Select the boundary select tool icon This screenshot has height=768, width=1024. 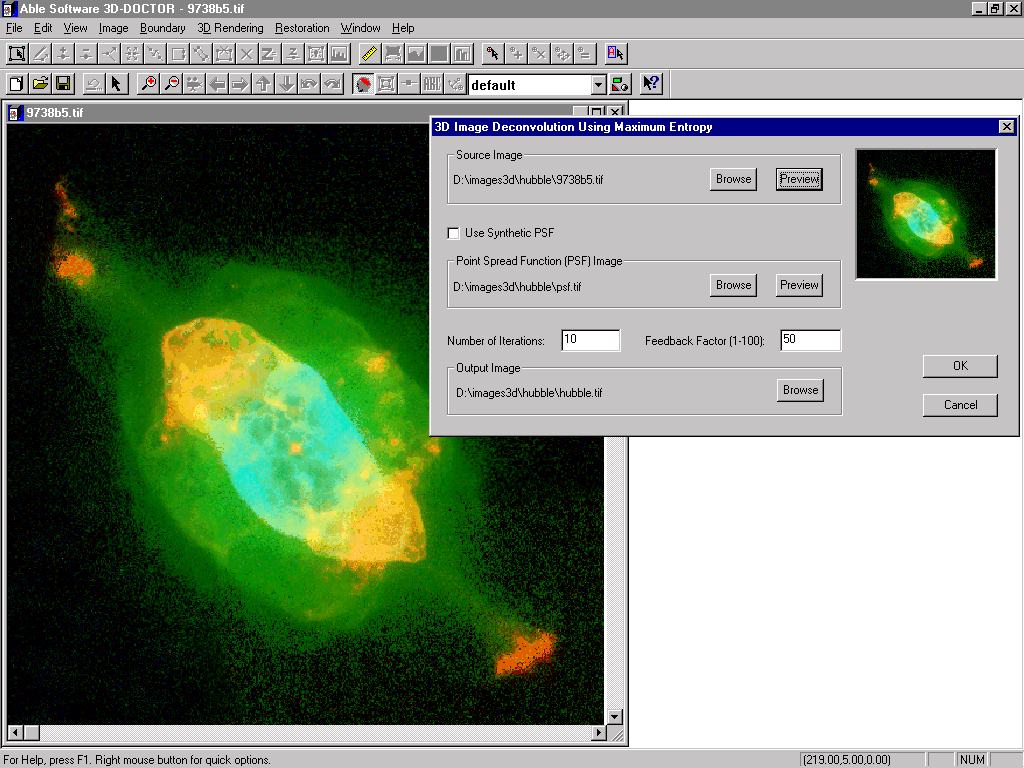(17, 54)
